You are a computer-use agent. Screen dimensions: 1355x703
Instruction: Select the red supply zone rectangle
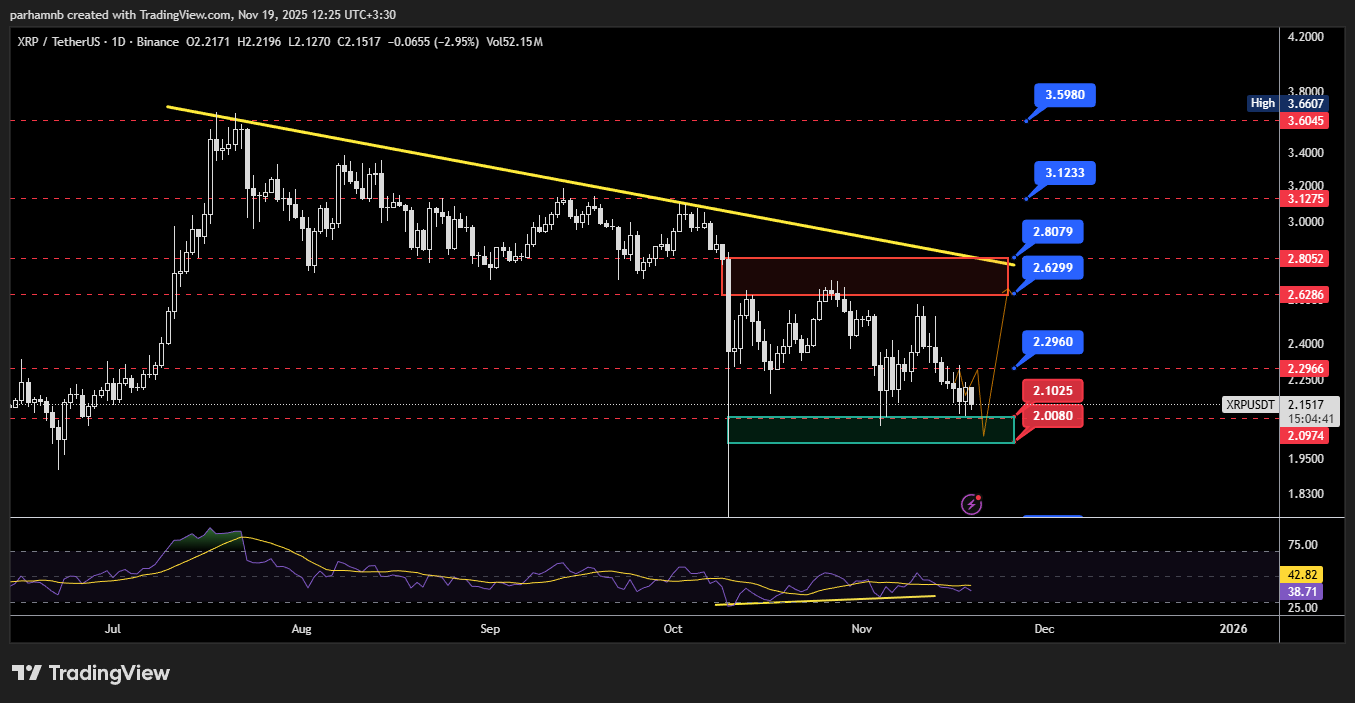point(865,277)
